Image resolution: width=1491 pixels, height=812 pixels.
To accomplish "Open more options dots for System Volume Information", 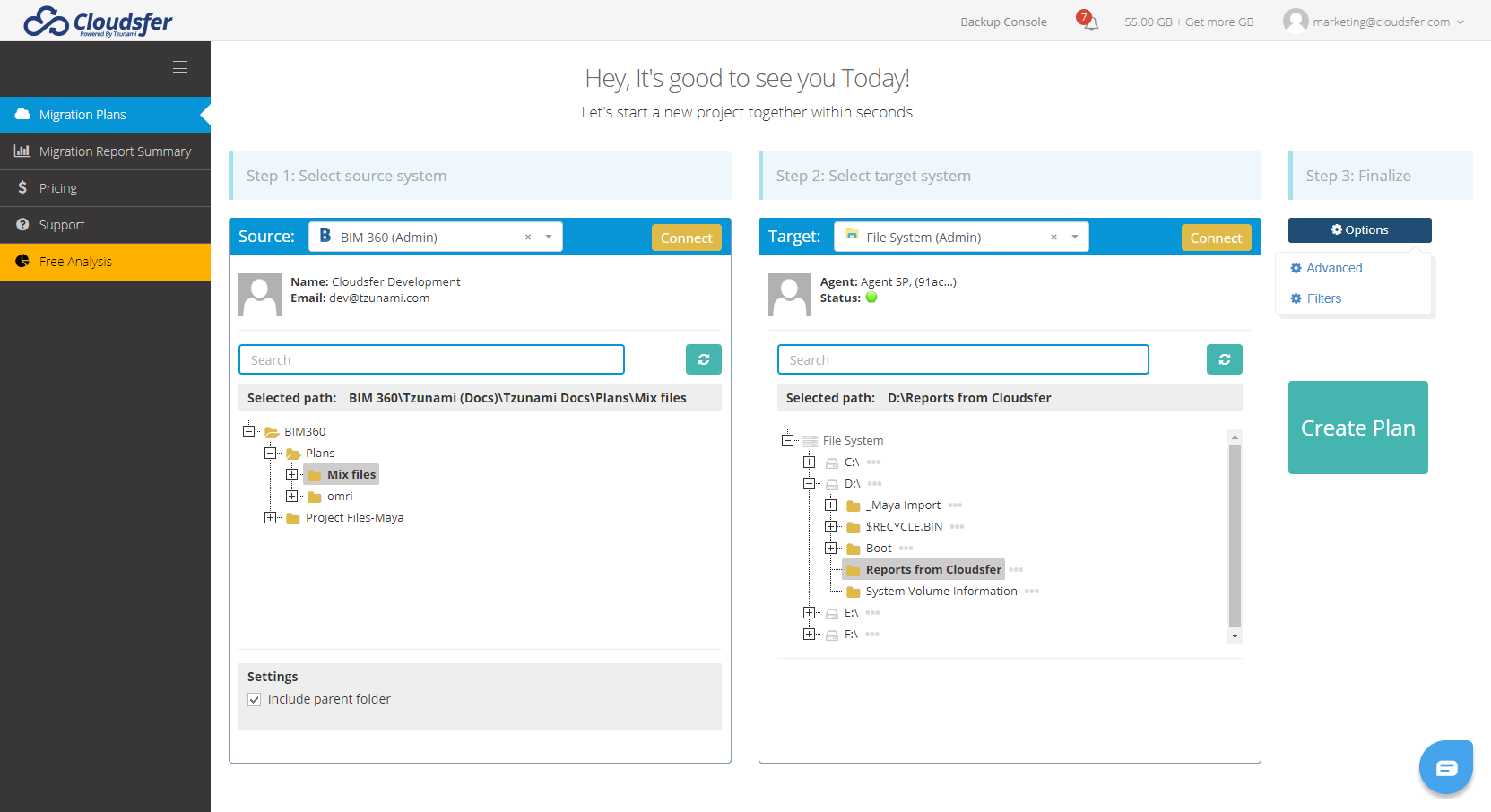I will coord(1032,592).
